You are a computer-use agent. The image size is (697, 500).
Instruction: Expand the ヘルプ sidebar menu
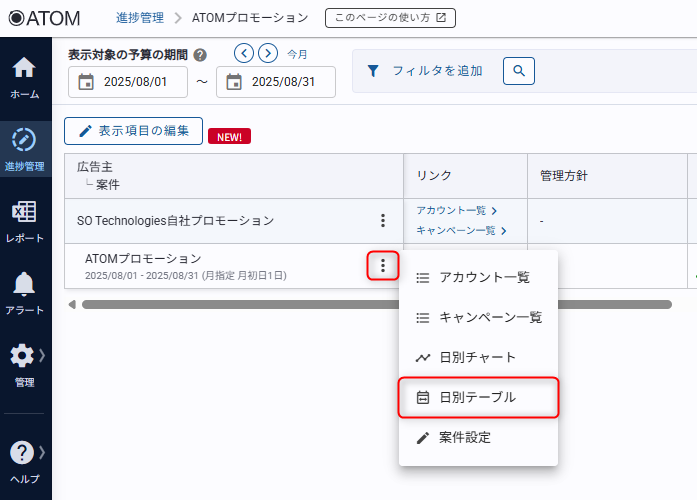click(x=25, y=460)
